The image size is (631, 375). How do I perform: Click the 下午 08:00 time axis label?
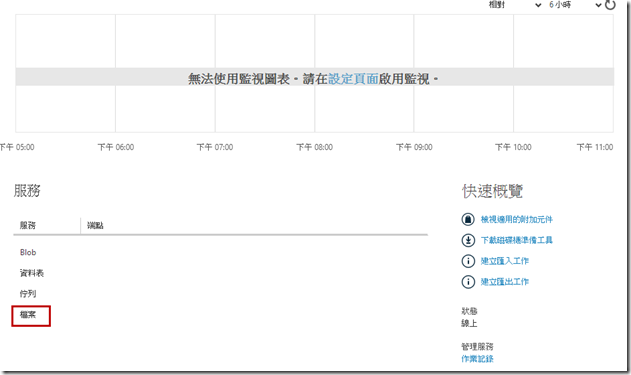(x=315, y=147)
